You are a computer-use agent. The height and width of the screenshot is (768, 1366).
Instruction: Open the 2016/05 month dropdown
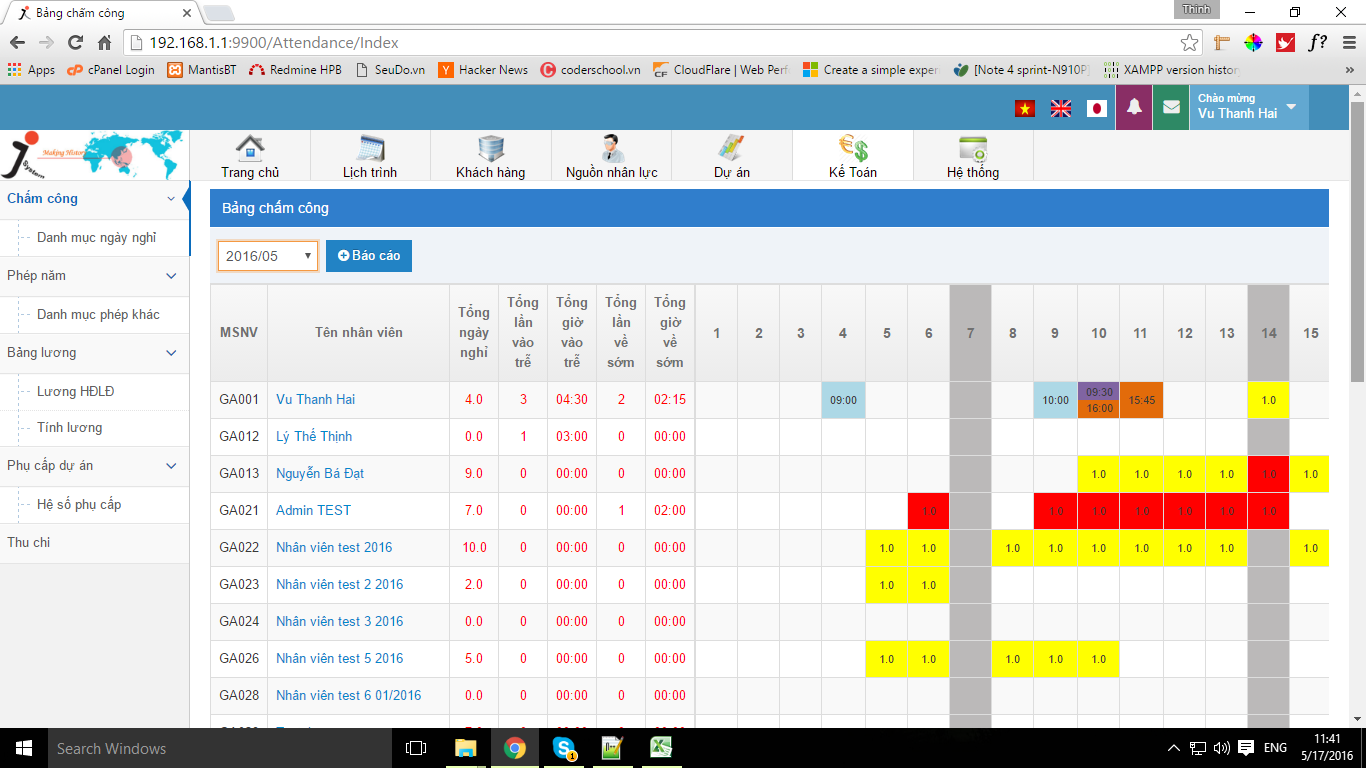268,256
